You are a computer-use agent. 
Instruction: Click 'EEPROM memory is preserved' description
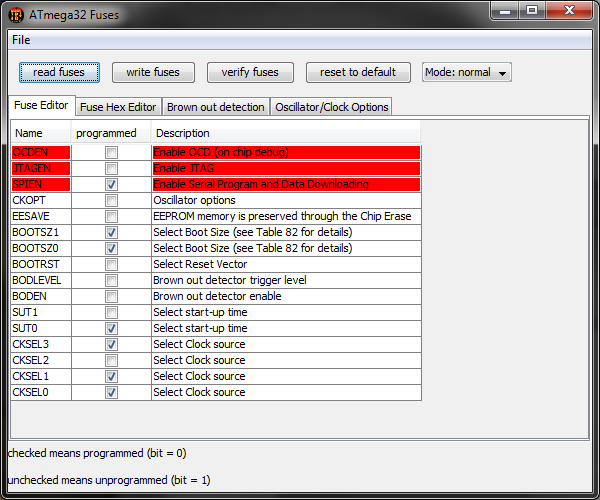(286, 217)
